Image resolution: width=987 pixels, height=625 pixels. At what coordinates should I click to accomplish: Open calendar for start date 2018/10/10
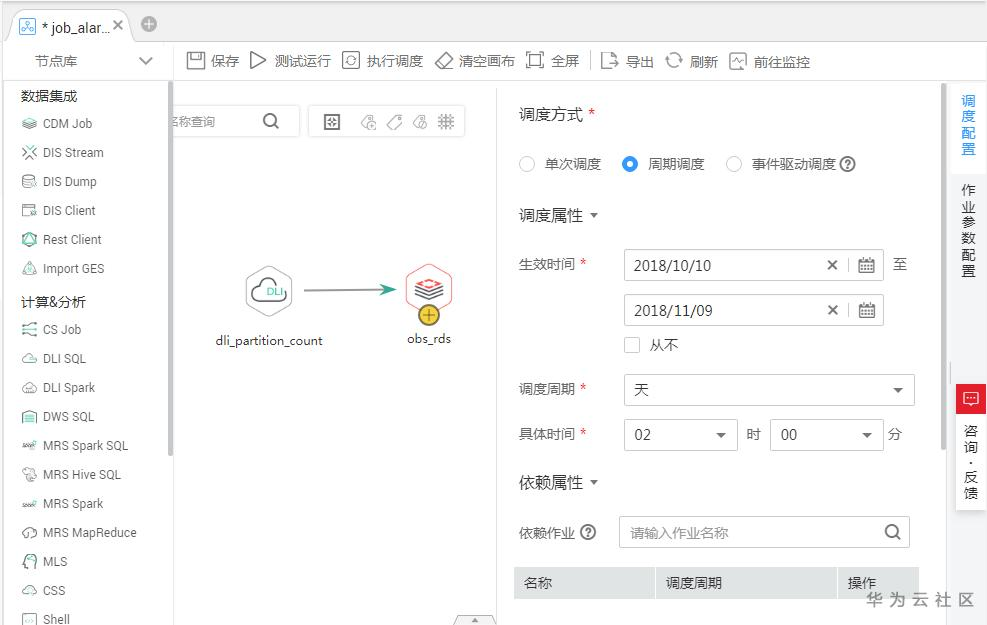(x=866, y=265)
